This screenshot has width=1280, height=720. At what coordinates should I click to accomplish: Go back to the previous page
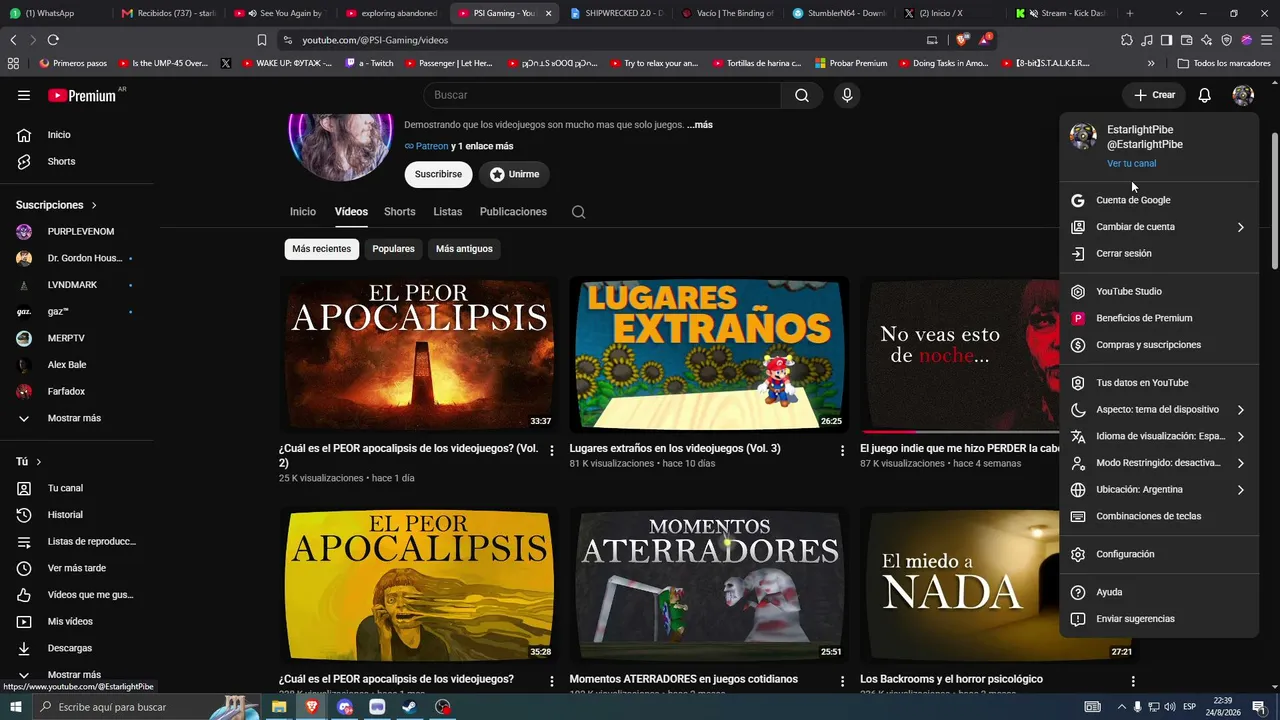point(13,40)
